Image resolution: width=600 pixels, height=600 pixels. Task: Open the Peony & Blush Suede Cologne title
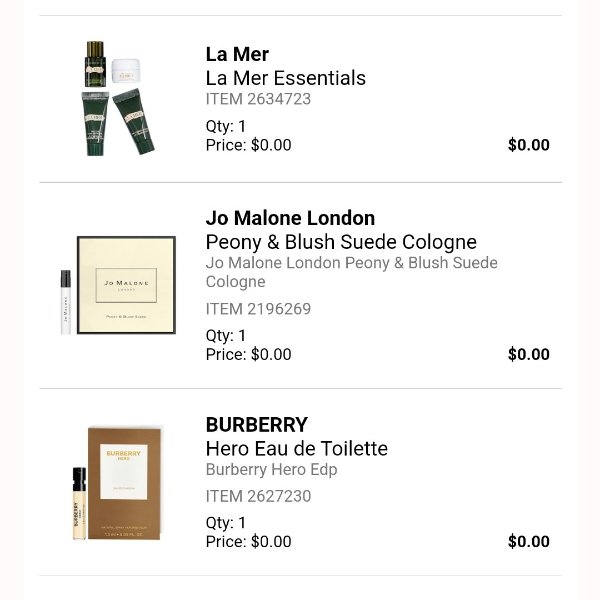[x=341, y=242]
